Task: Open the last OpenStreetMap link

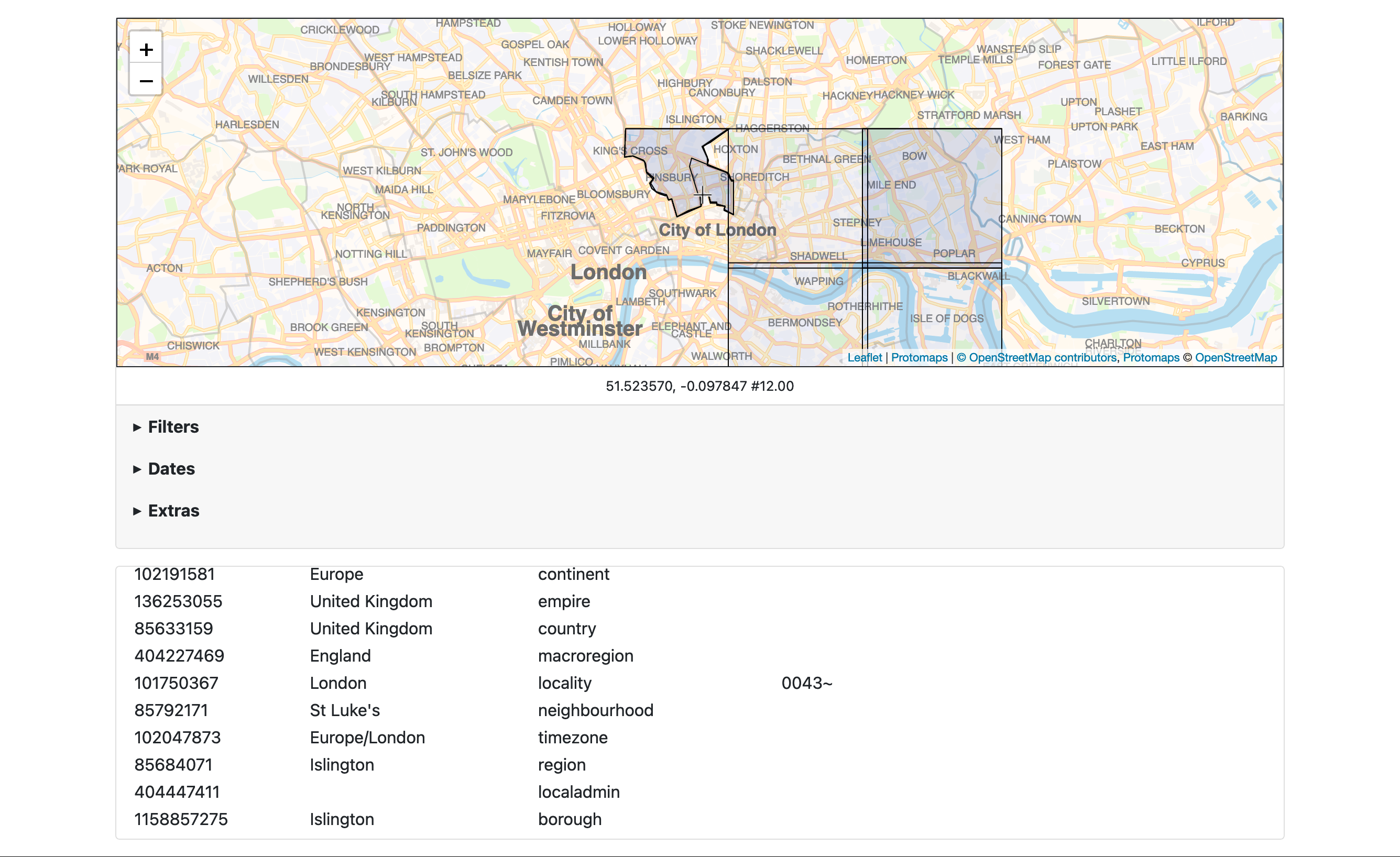Action: click(1235, 358)
